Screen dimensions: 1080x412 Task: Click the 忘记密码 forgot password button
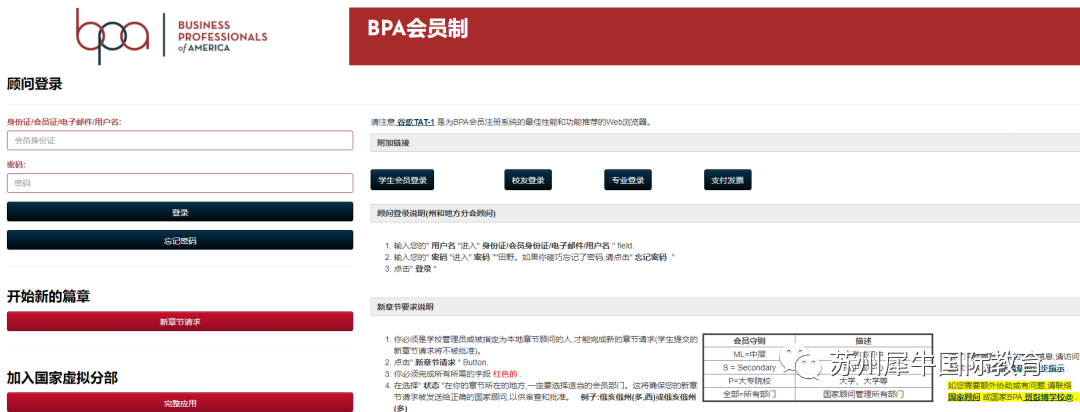[180, 240]
